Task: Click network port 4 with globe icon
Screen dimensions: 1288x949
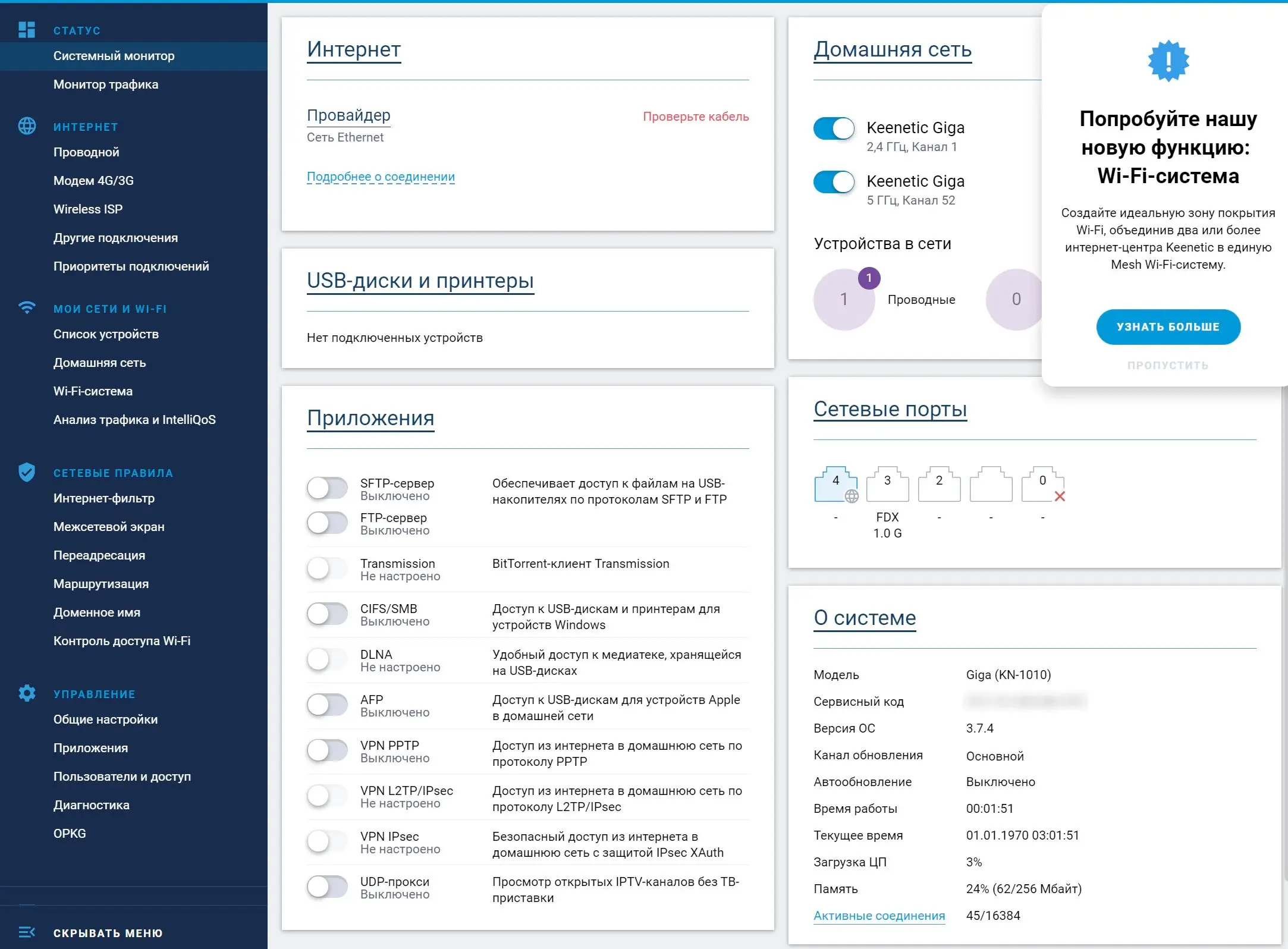Action: pyautogui.click(x=836, y=485)
